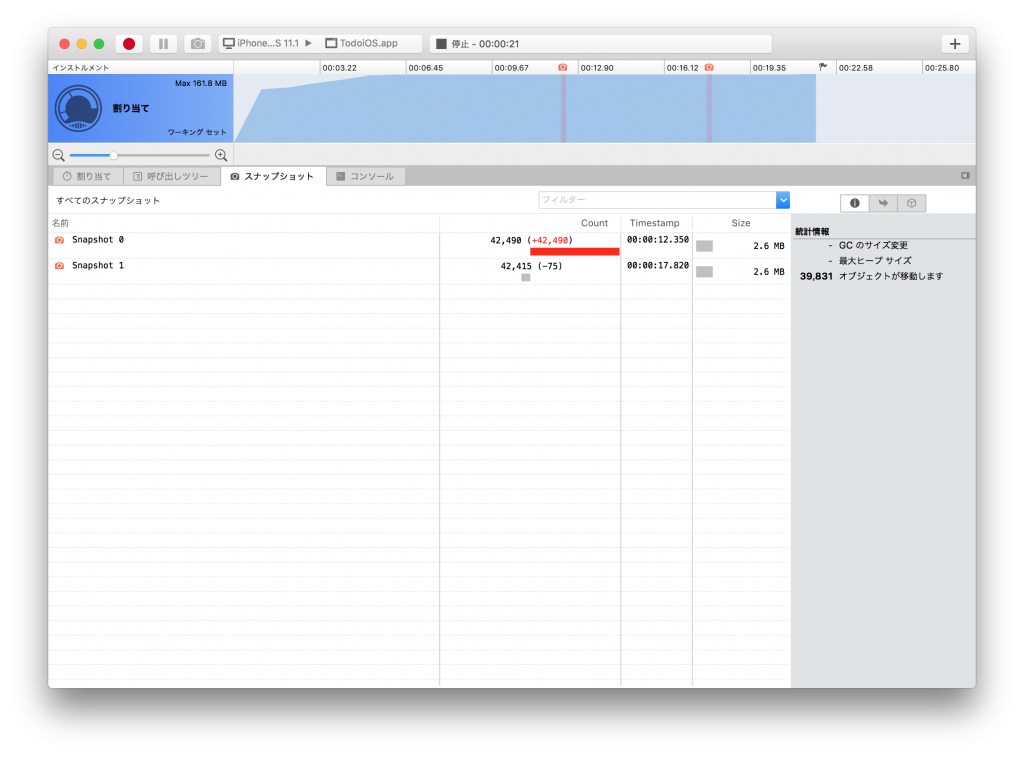Click the zoom out magnifier icon
Viewport: 1024px width, 757px height.
click(x=59, y=155)
